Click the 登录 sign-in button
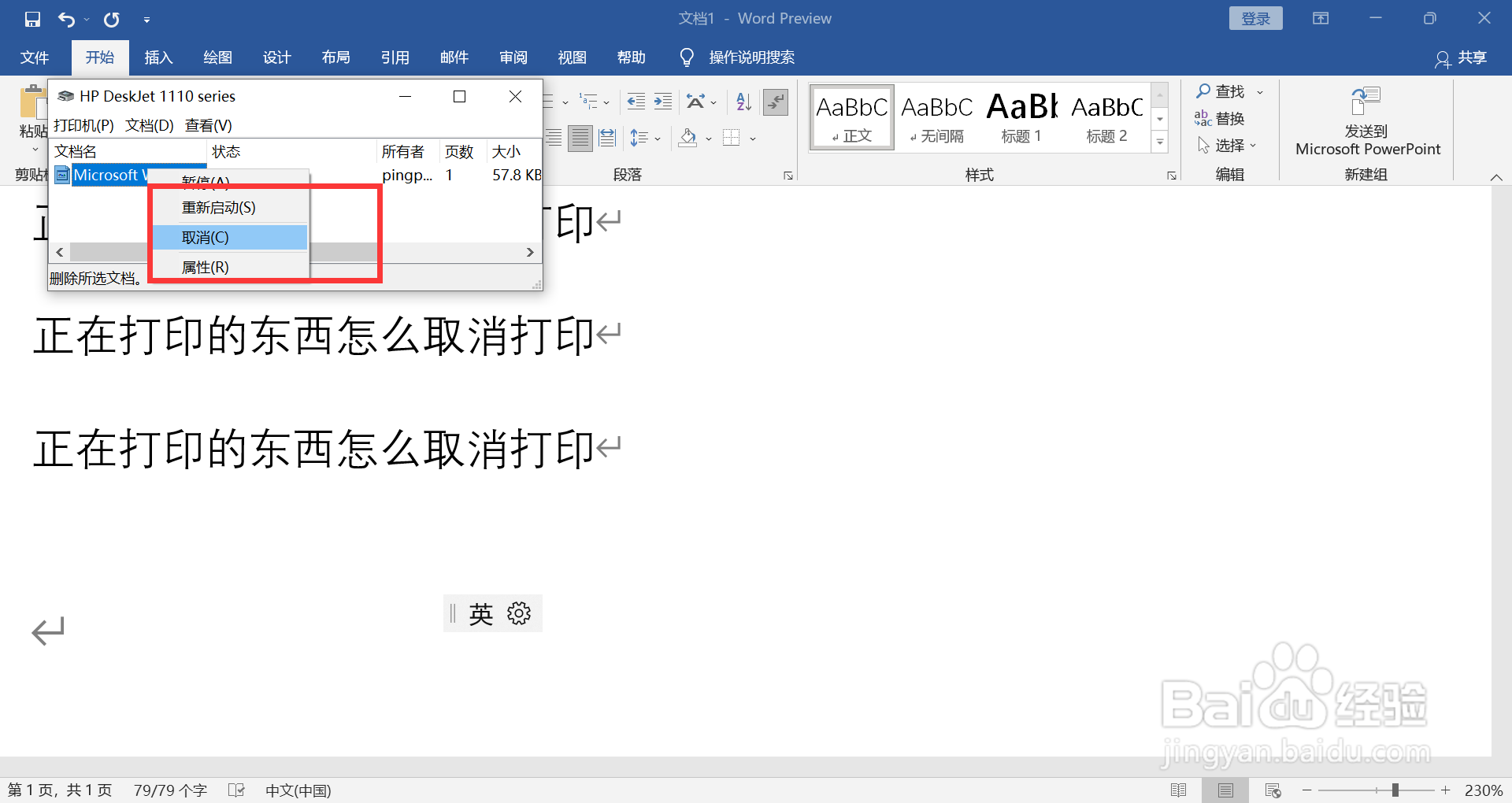1512x803 pixels. tap(1255, 19)
